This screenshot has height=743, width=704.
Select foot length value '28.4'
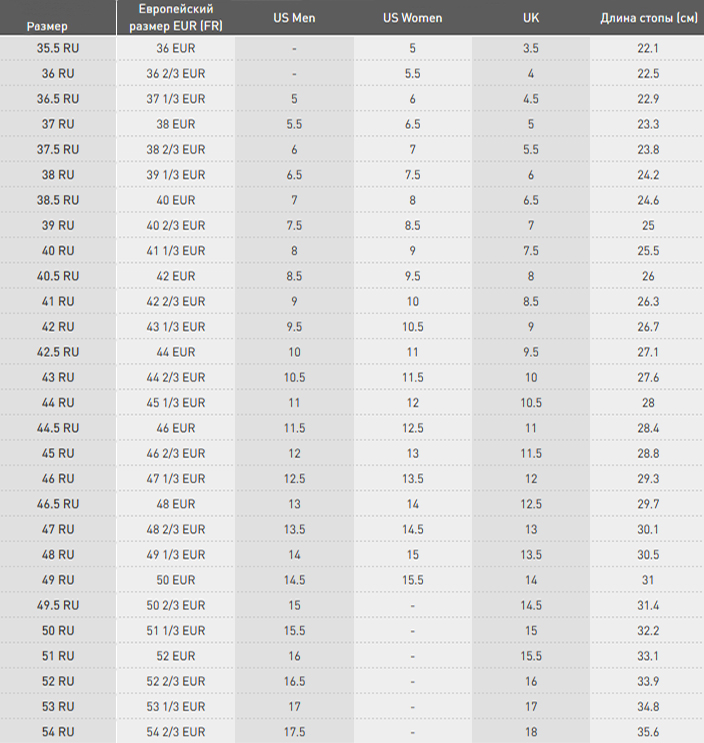pos(648,428)
